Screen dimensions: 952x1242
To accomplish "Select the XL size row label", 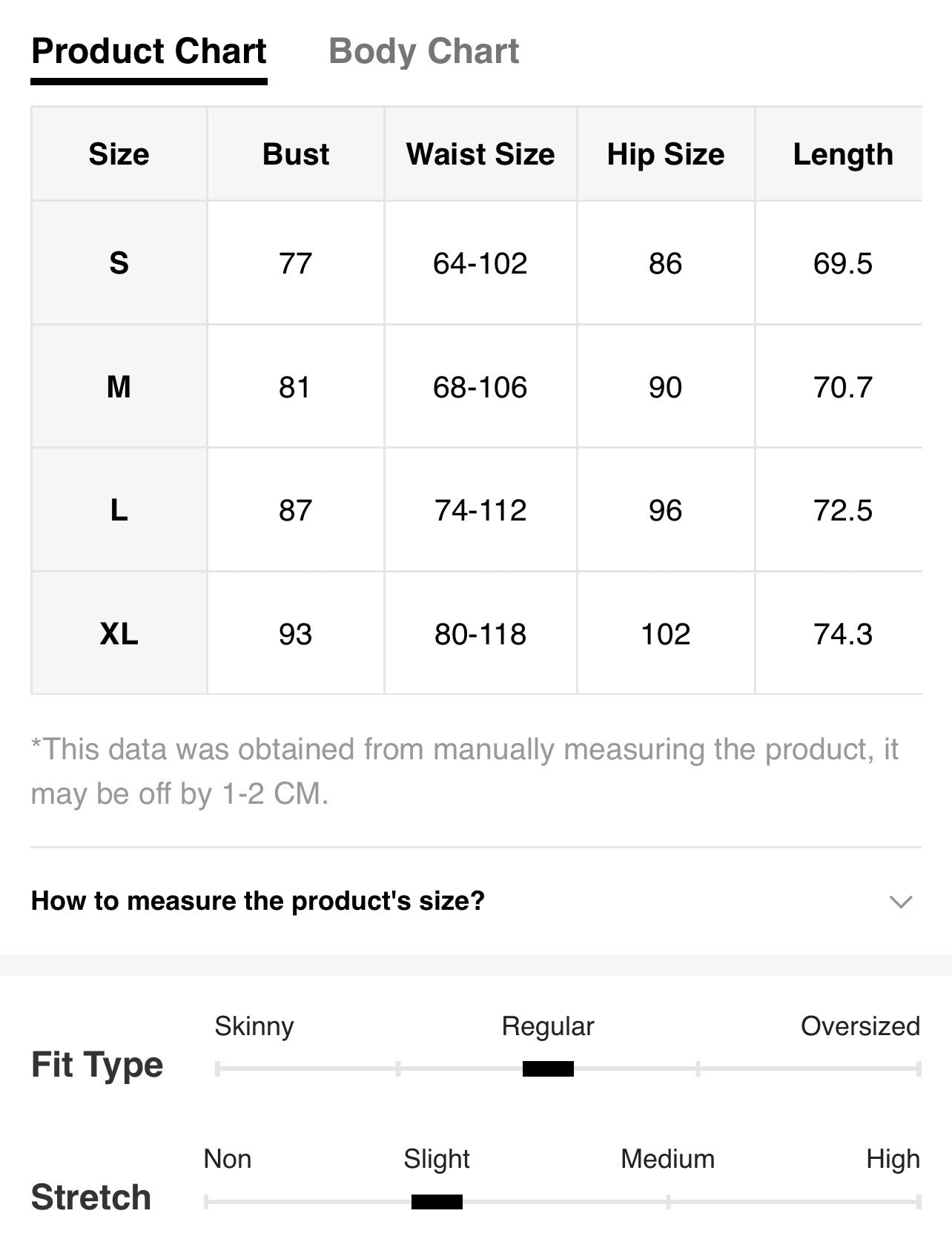I will coord(119,634).
